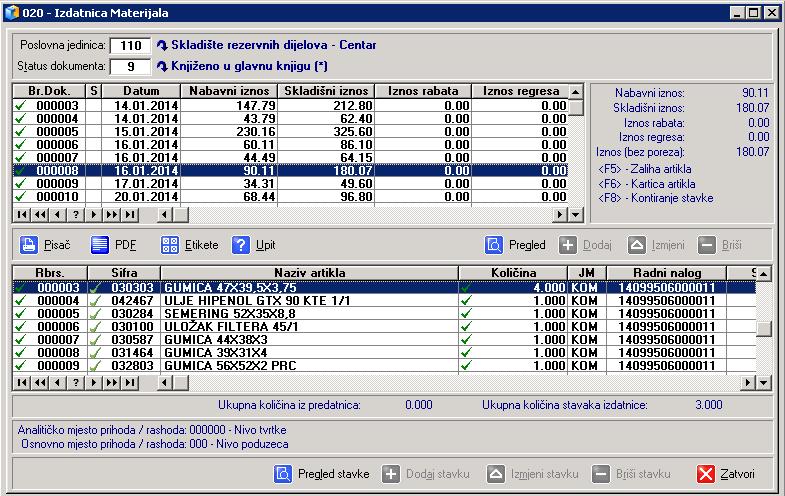785x496 pixels.
Task: Open Pregled stavke item preview
Action: pos(321,473)
